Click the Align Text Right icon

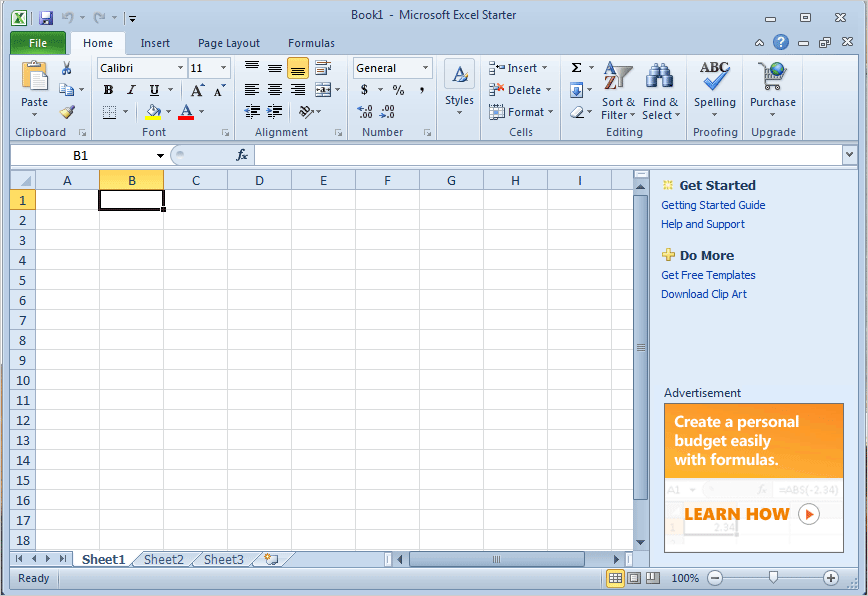(x=298, y=90)
